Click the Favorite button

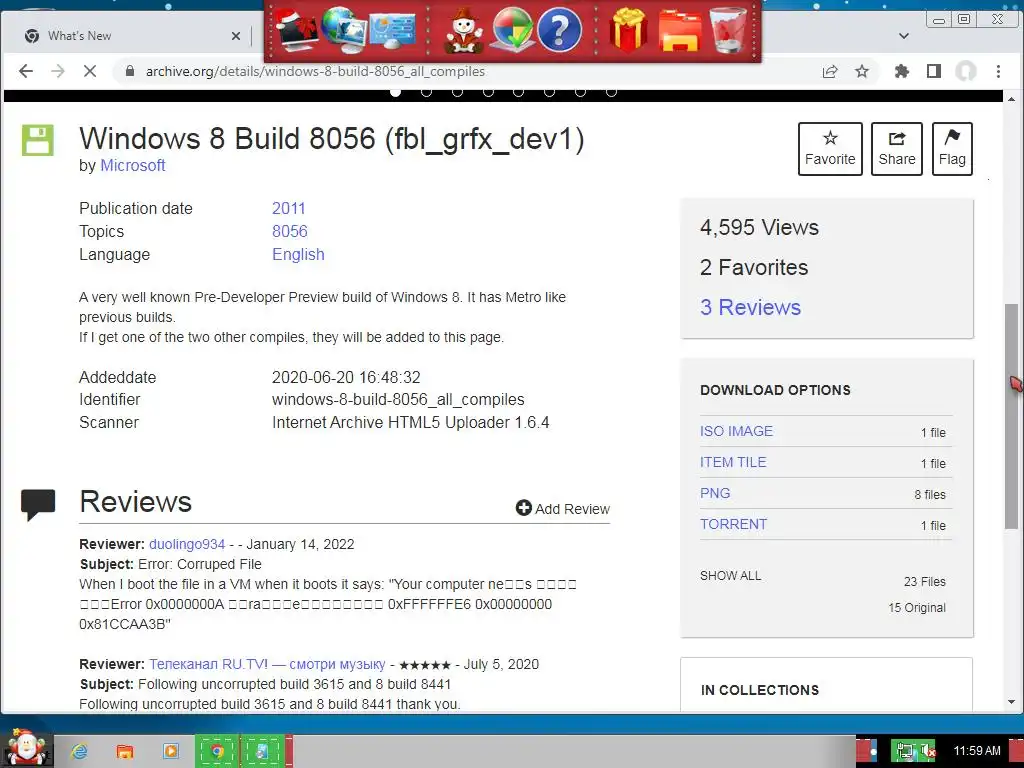pos(830,149)
